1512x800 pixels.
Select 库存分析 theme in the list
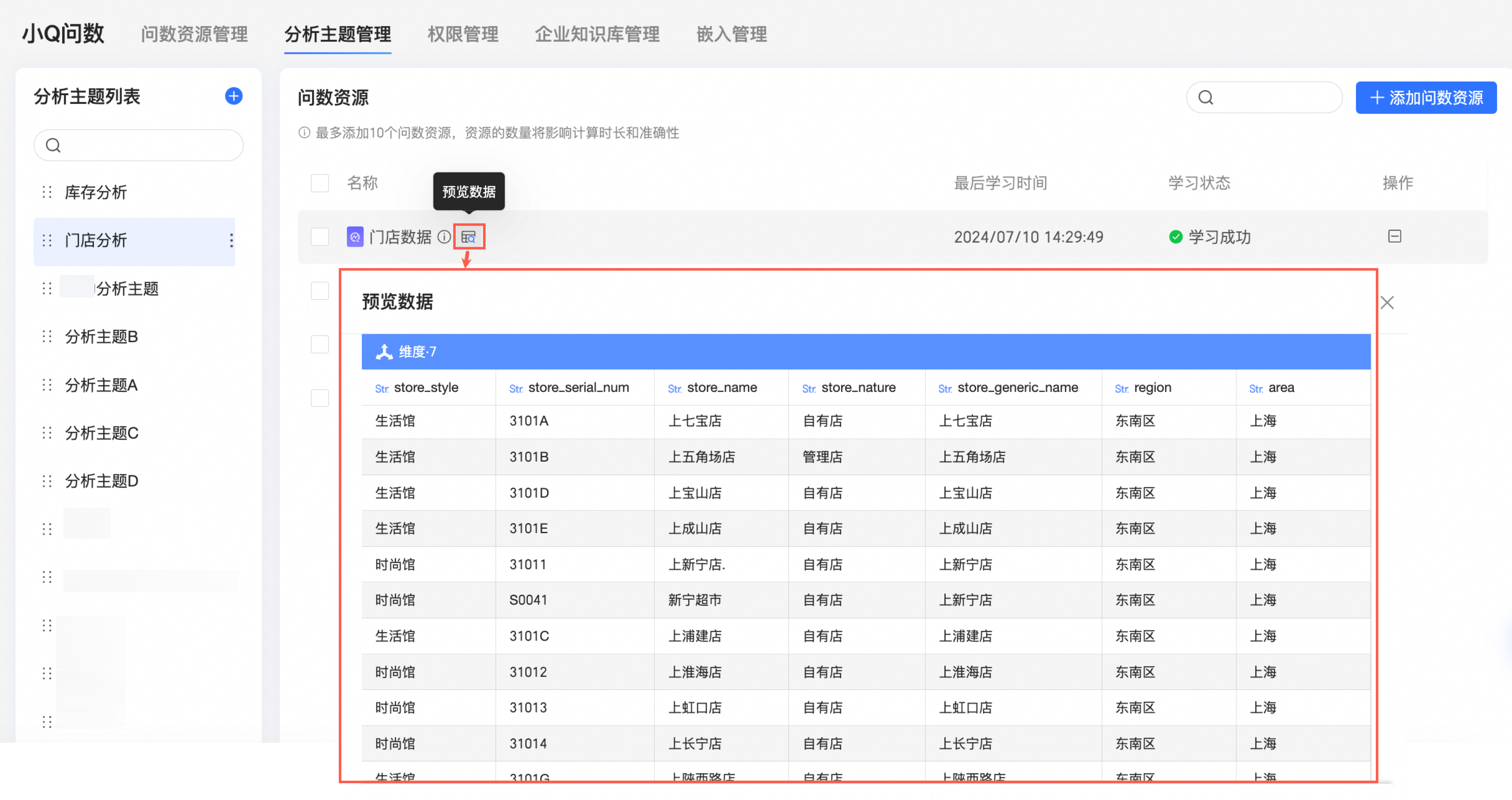96,192
